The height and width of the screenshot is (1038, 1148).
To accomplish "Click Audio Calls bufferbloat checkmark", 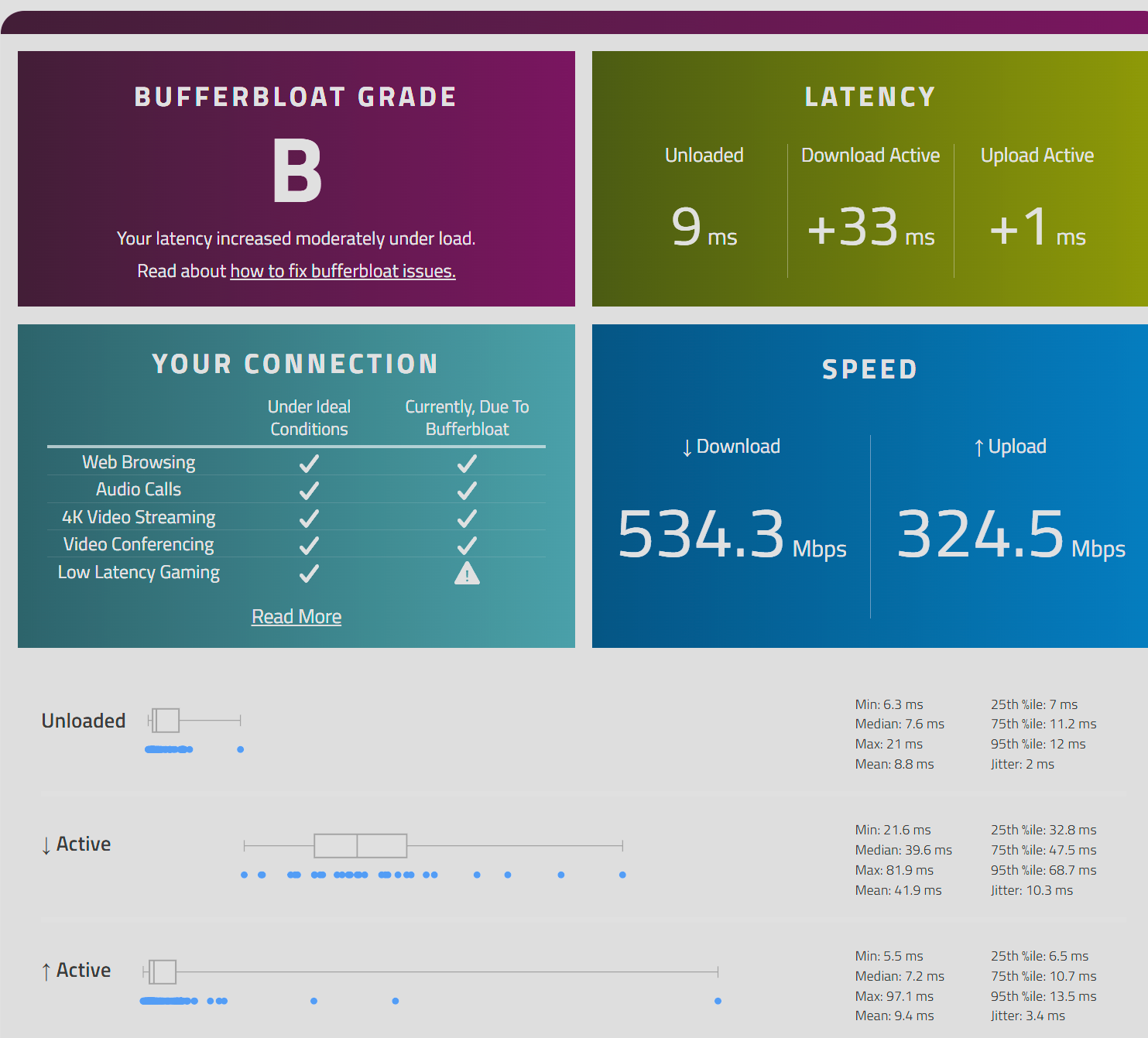I will (x=467, y=490).
